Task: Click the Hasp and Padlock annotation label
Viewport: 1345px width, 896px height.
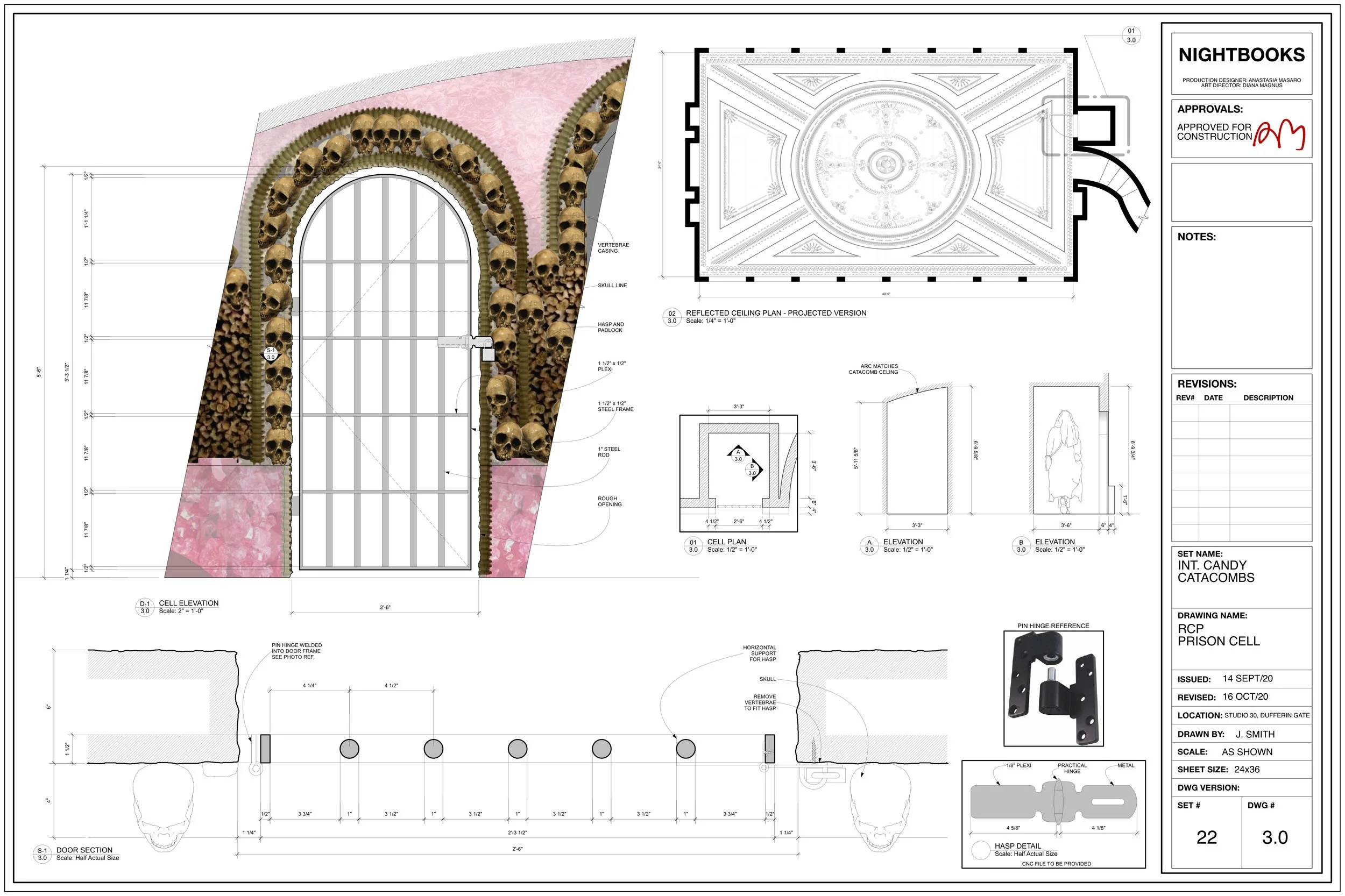Action: coord(611,327)
